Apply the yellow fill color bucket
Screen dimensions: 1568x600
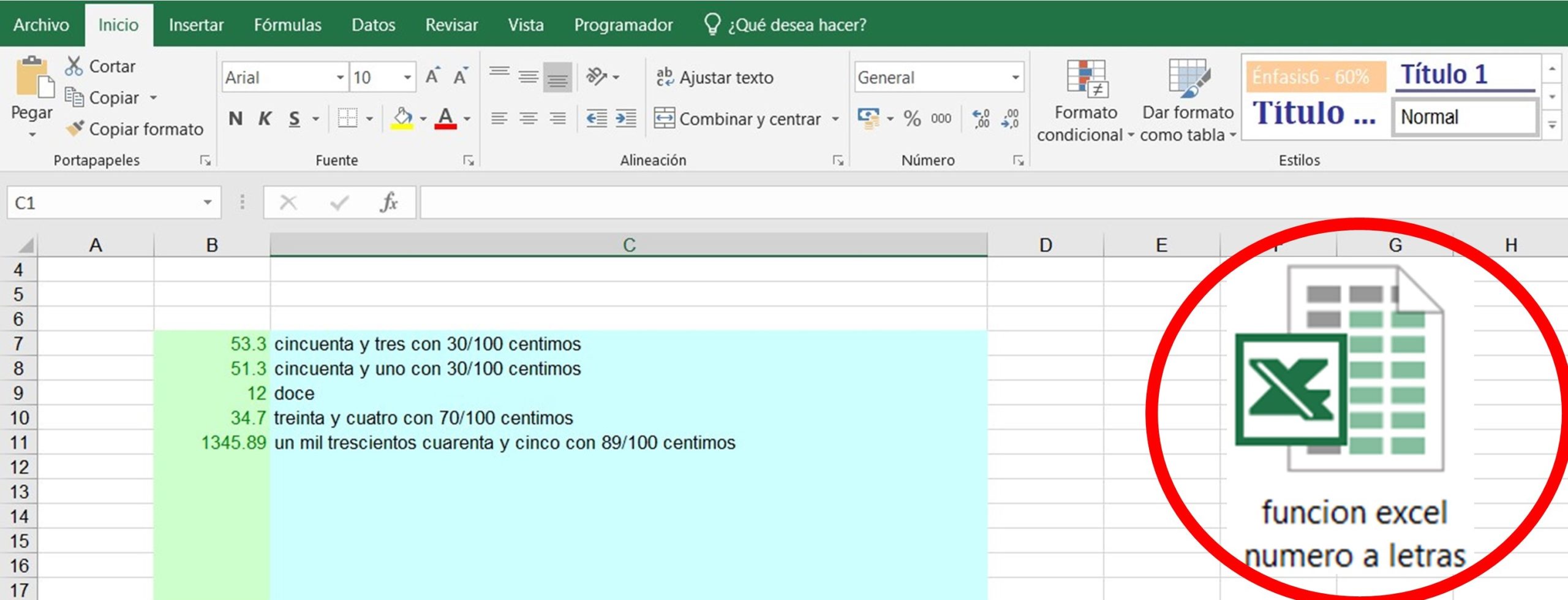(x=402, y=118)
